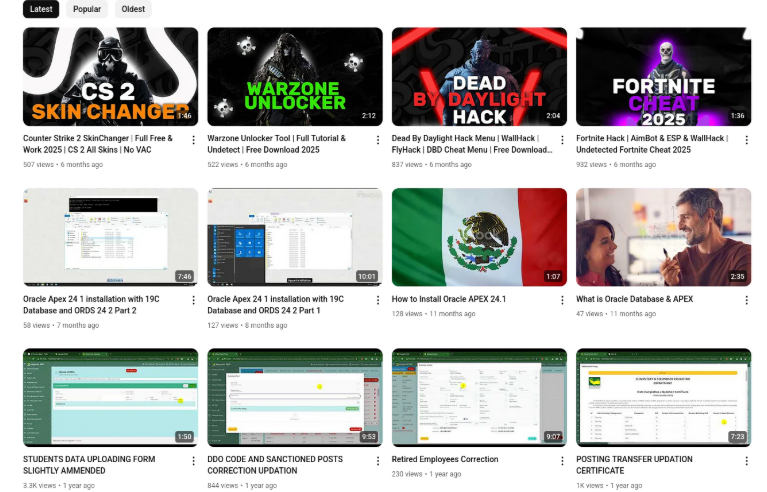Viewport: 767px width, 492px height.
Task: Open options menu for What is Oracle Database & APEX
Action: (x=746, y=300)
